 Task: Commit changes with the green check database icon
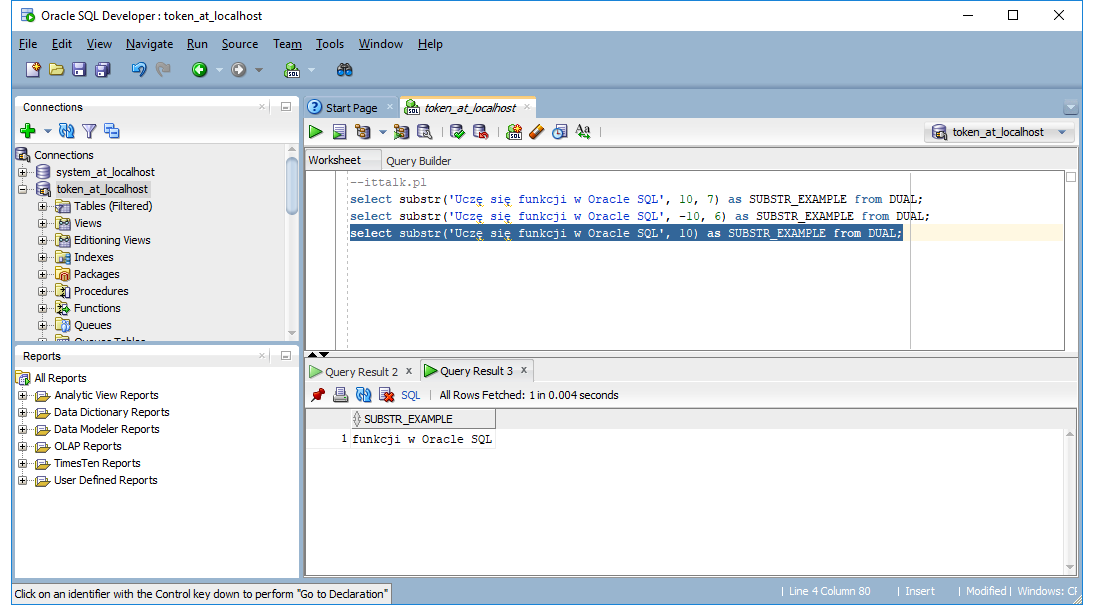coord(457,132)
